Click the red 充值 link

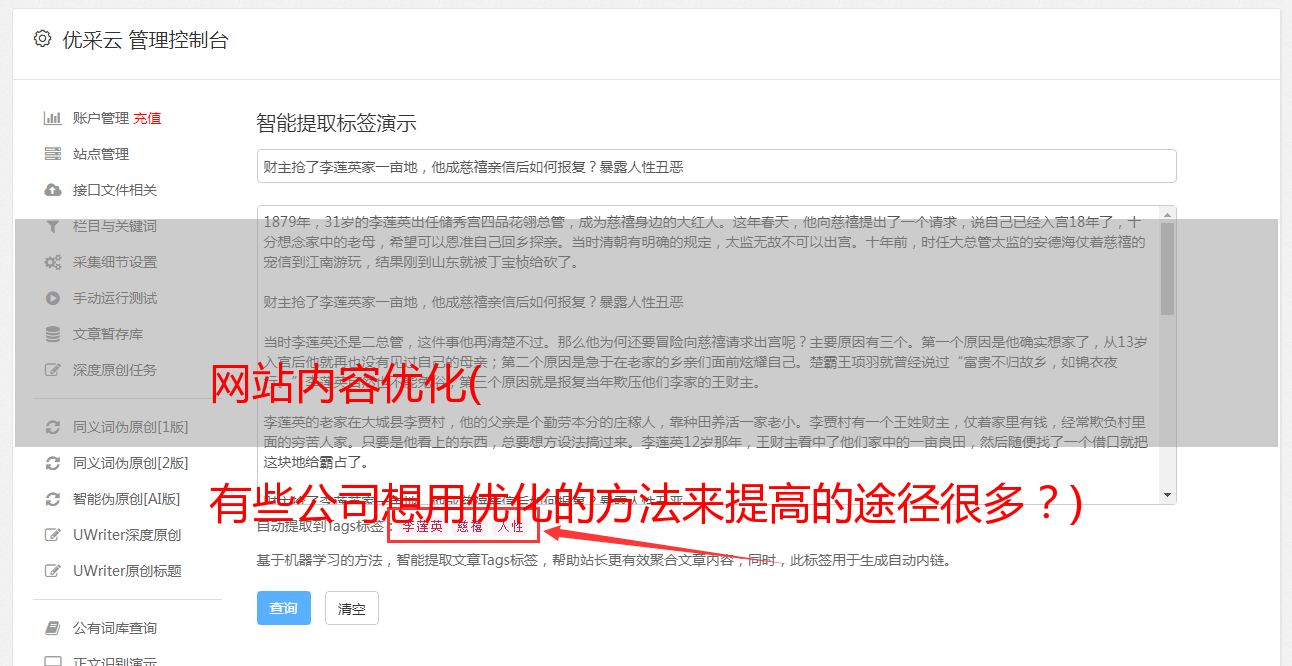147,118
